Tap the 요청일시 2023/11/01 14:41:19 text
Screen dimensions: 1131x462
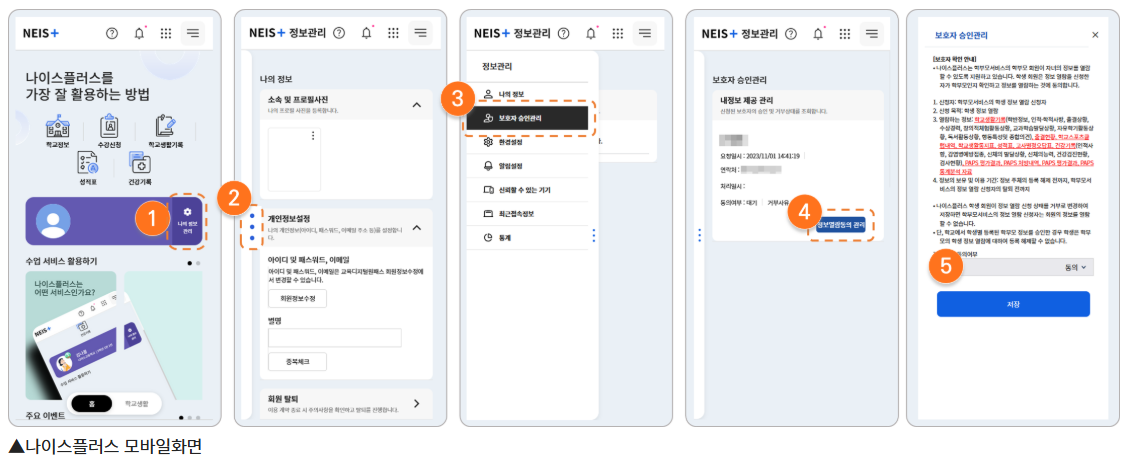point(758,154)
